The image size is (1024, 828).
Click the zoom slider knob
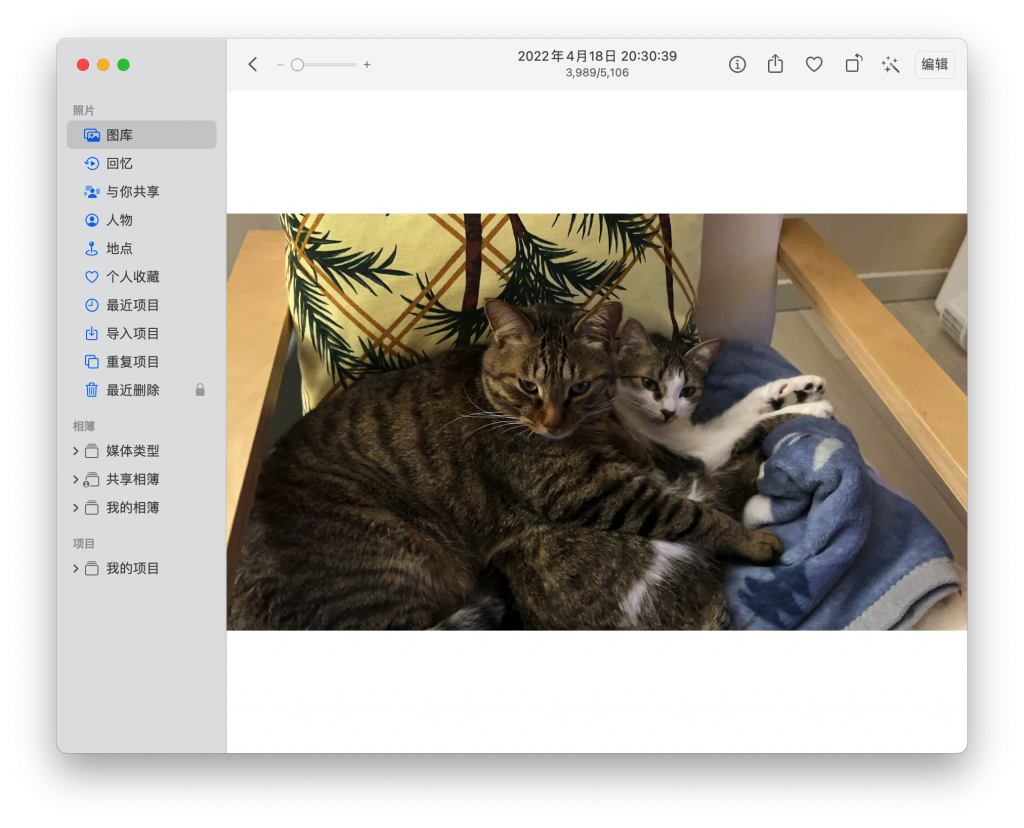coord(297,65)
